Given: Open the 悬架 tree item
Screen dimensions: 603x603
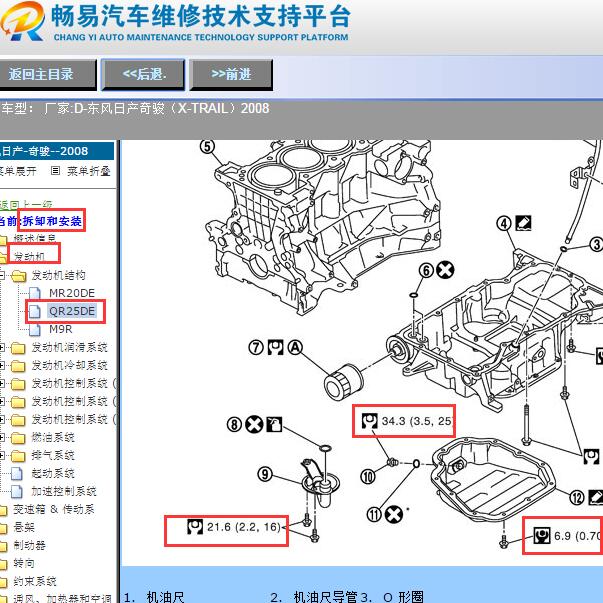Looking at the screenshot, I should point(24,527).
